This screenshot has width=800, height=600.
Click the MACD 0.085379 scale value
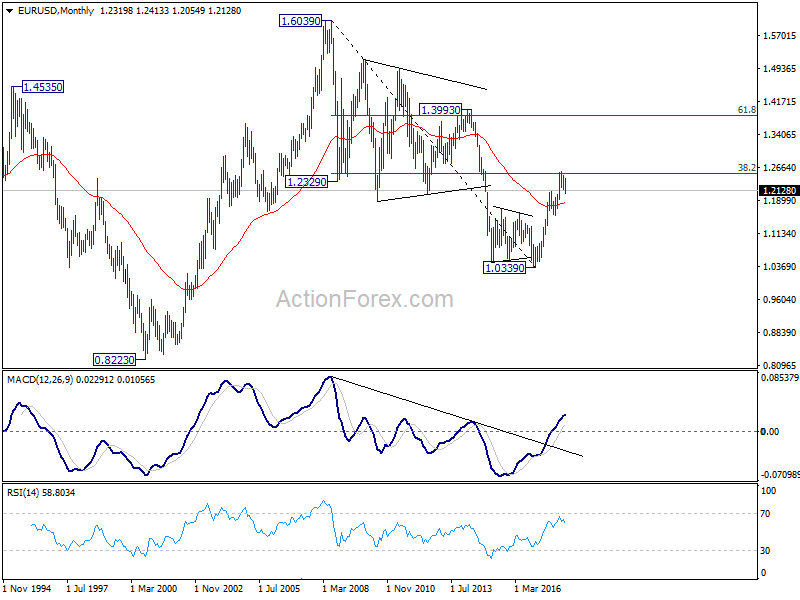tap(780, 378)
